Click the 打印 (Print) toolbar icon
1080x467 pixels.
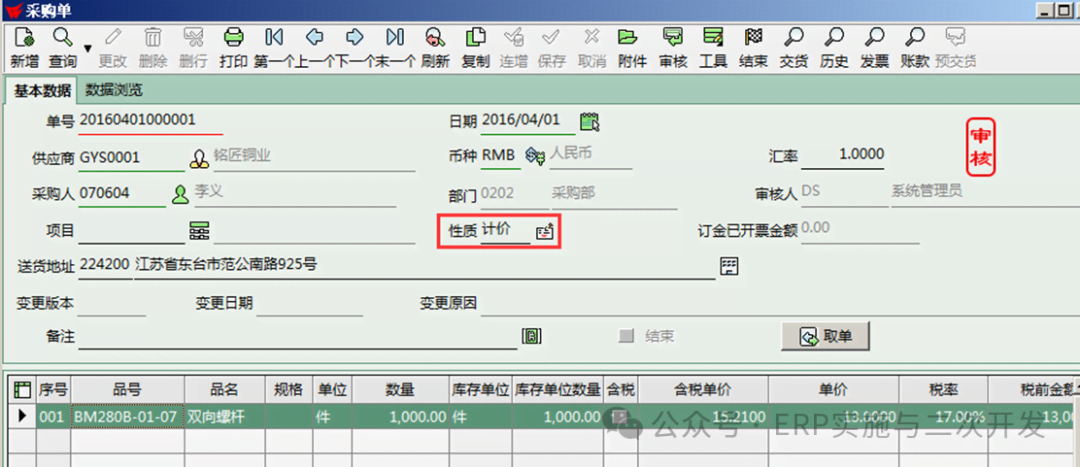(233, 47)
